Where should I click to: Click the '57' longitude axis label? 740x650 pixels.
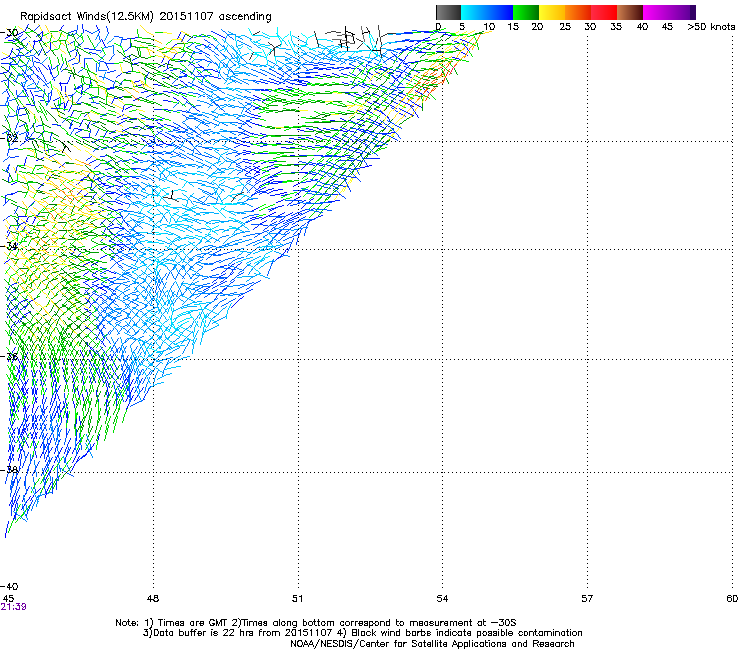coord(587,598)
